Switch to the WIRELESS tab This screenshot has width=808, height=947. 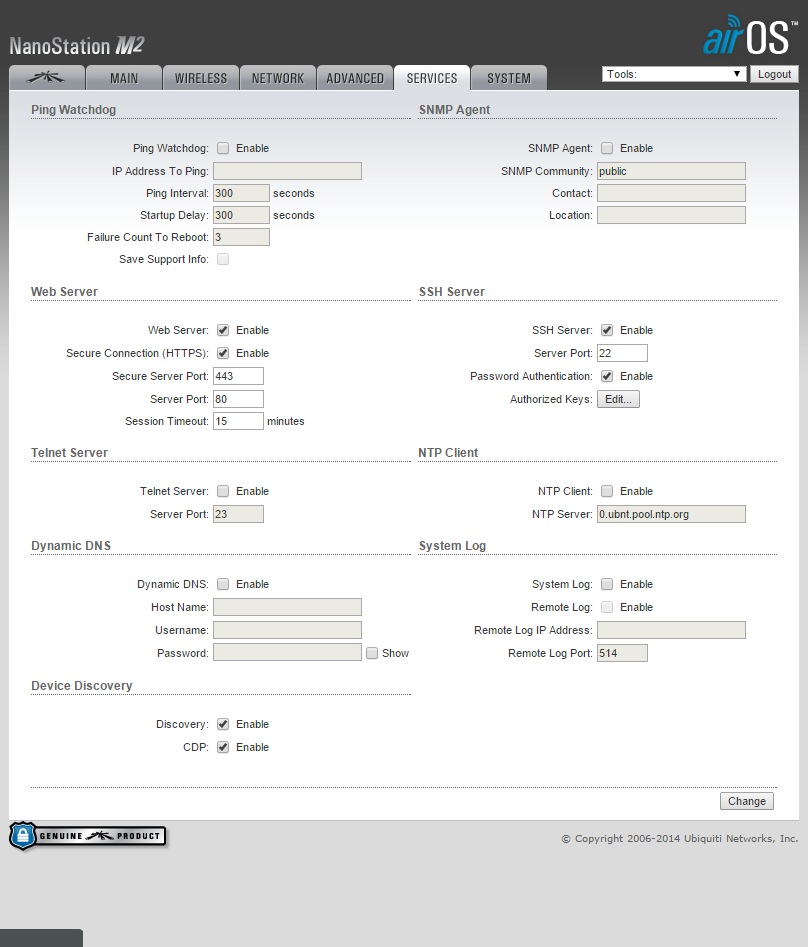200,78
